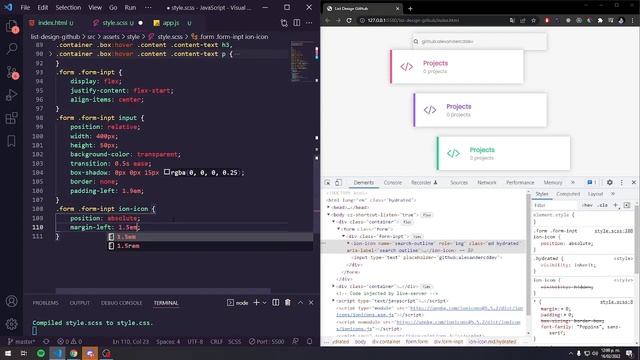
Task: Expand the second div container node
Action: (333, 287)
